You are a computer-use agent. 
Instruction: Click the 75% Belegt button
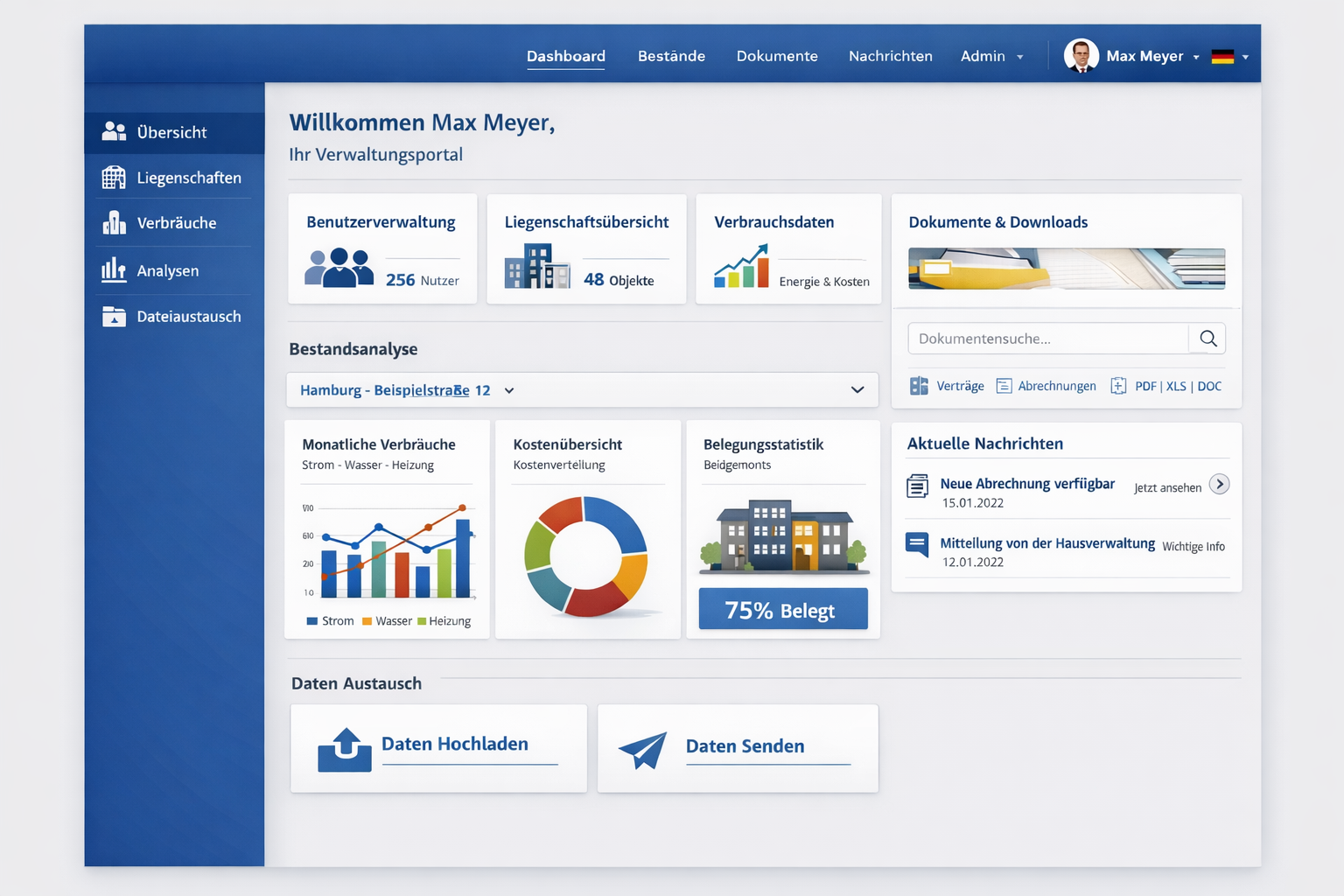tap(783, 609)
